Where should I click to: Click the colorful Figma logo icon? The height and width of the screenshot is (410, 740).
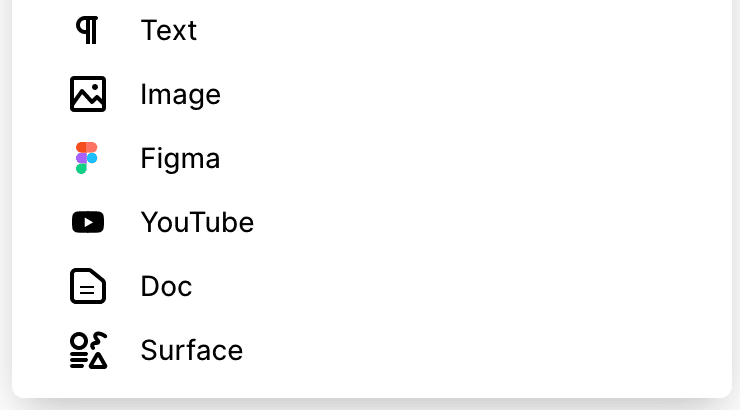click(x=87, y=158)
